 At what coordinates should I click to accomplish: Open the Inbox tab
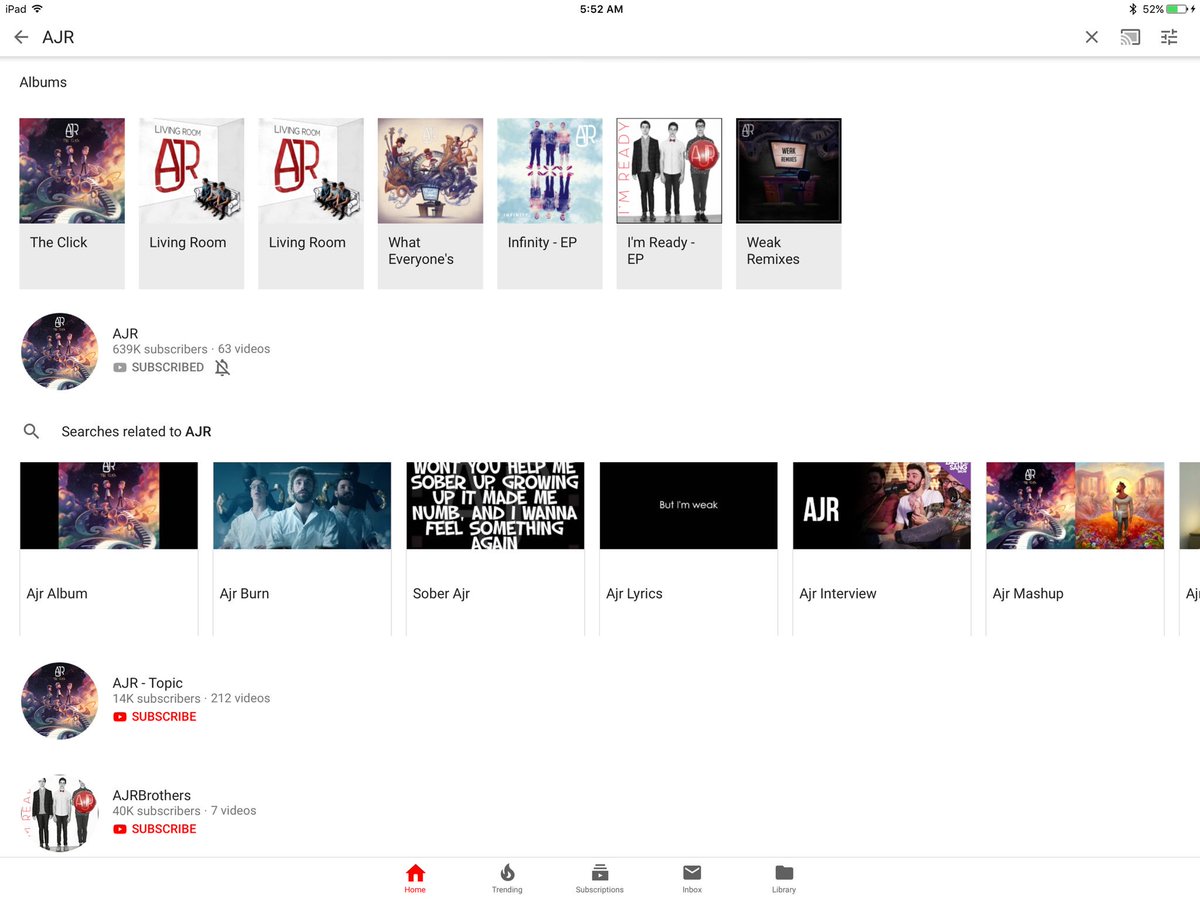[692, 878]
